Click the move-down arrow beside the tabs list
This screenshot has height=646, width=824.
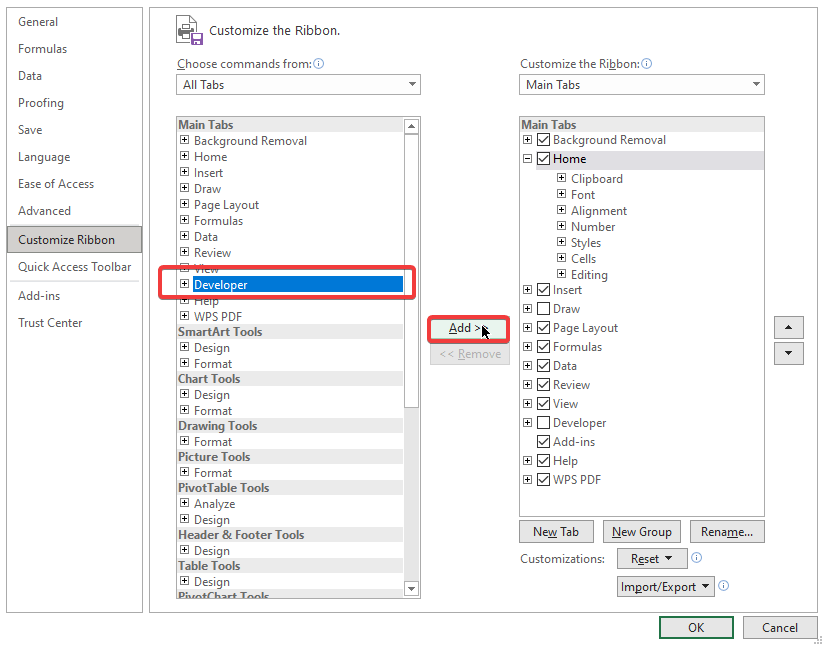[x=789, y=353]
